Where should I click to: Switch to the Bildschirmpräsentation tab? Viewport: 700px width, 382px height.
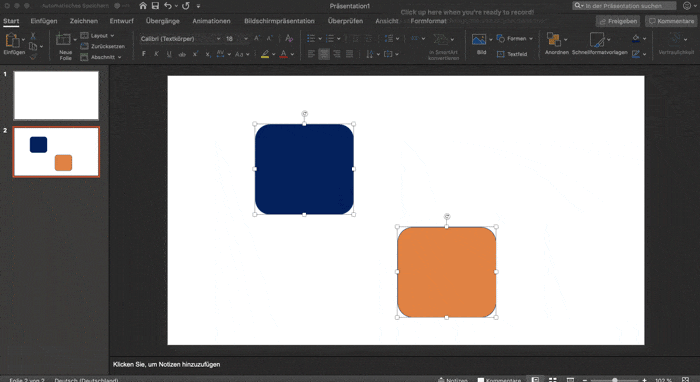tap(279, 21)
